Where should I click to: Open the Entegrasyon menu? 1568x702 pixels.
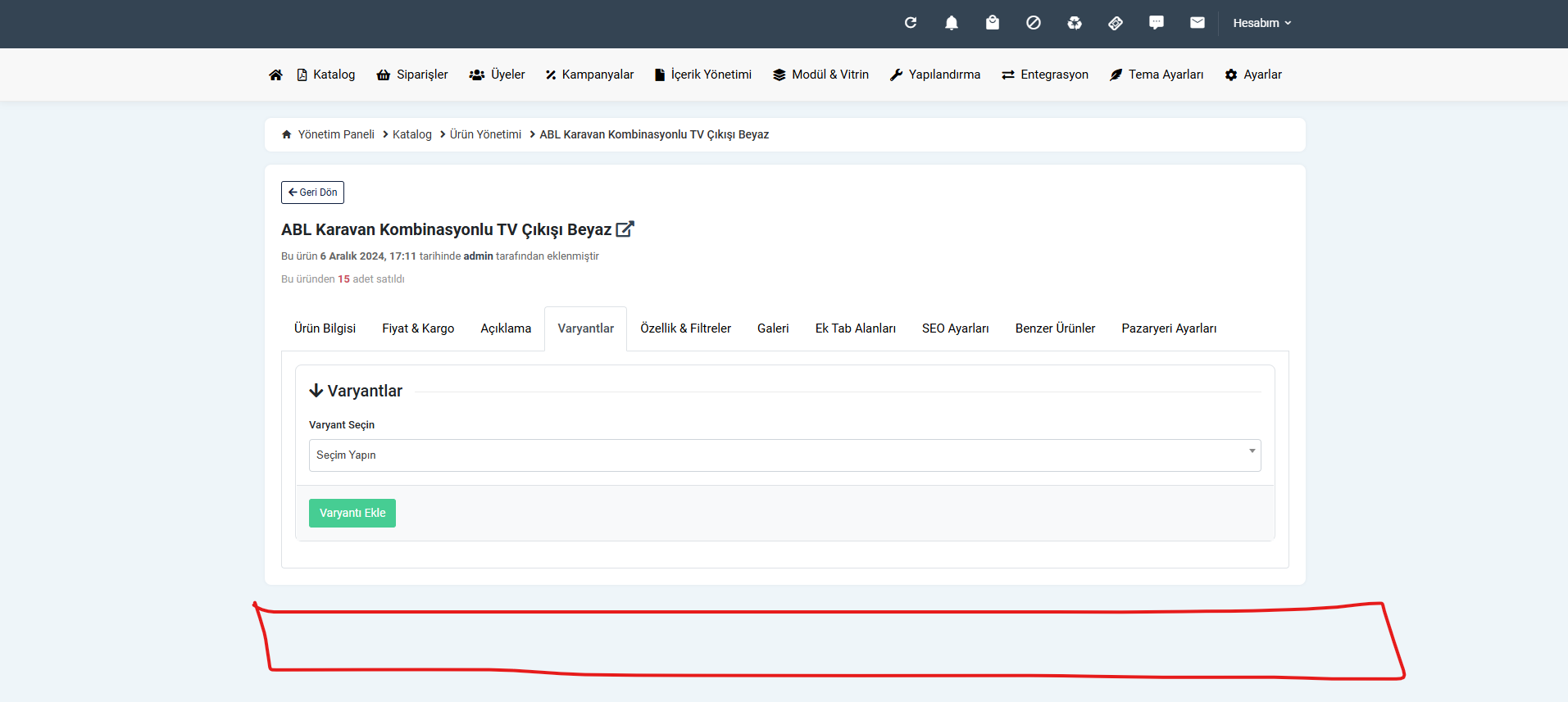pos(1045,75)
